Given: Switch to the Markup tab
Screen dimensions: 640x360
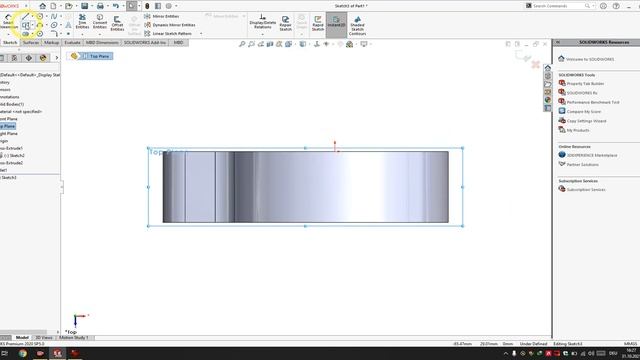Looking at the screenshot, I should [51, 42].
